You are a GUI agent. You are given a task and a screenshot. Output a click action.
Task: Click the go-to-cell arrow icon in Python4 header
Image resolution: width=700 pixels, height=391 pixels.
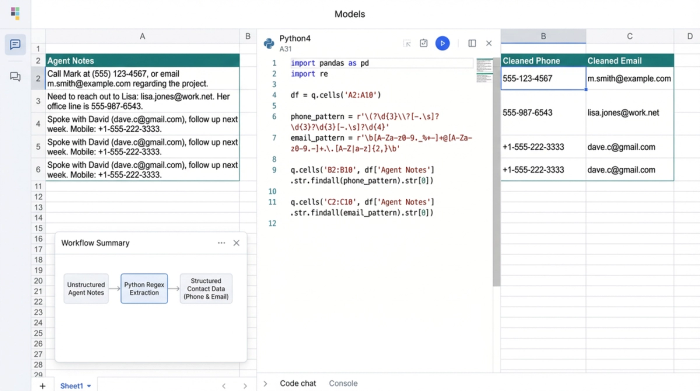pos(407,43)
